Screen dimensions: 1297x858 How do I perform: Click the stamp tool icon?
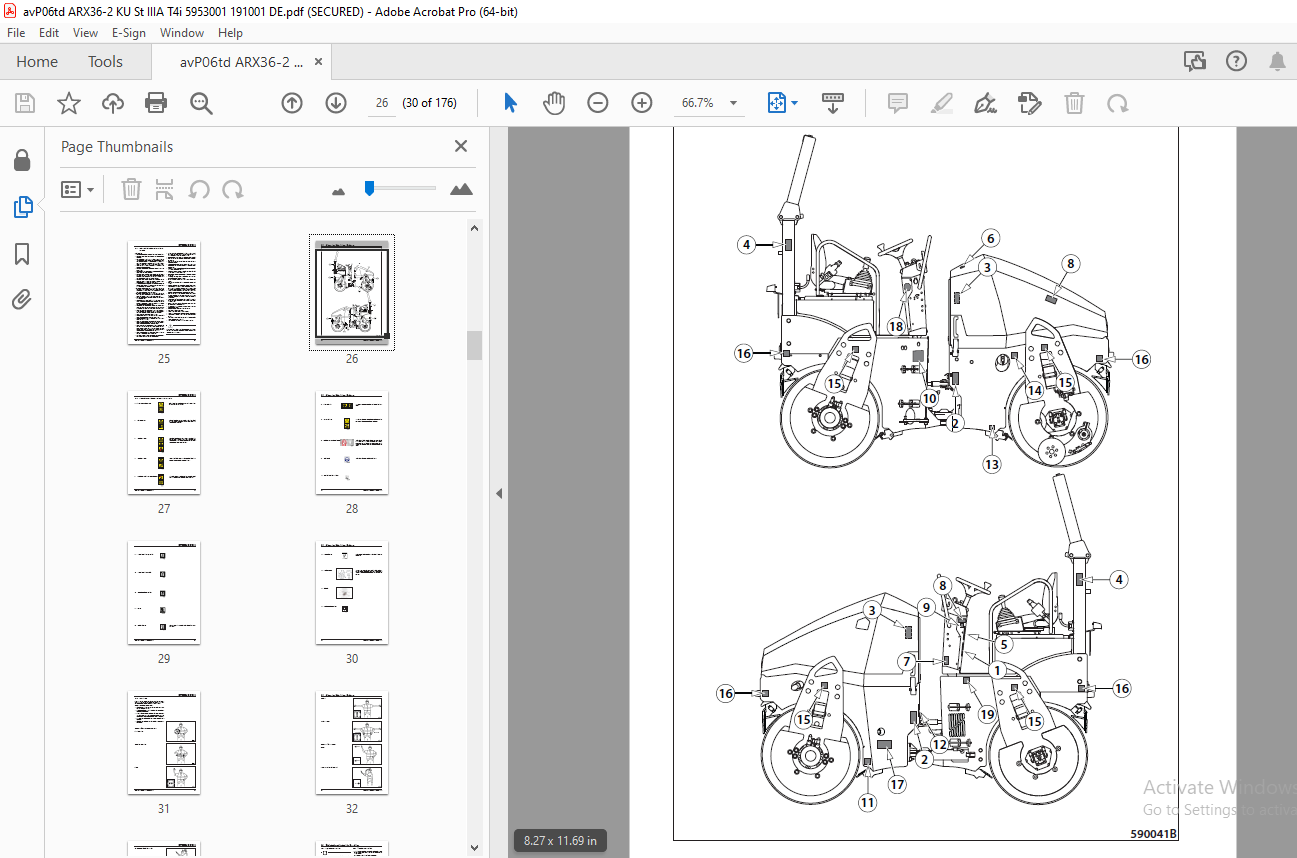click(1030, 103)
